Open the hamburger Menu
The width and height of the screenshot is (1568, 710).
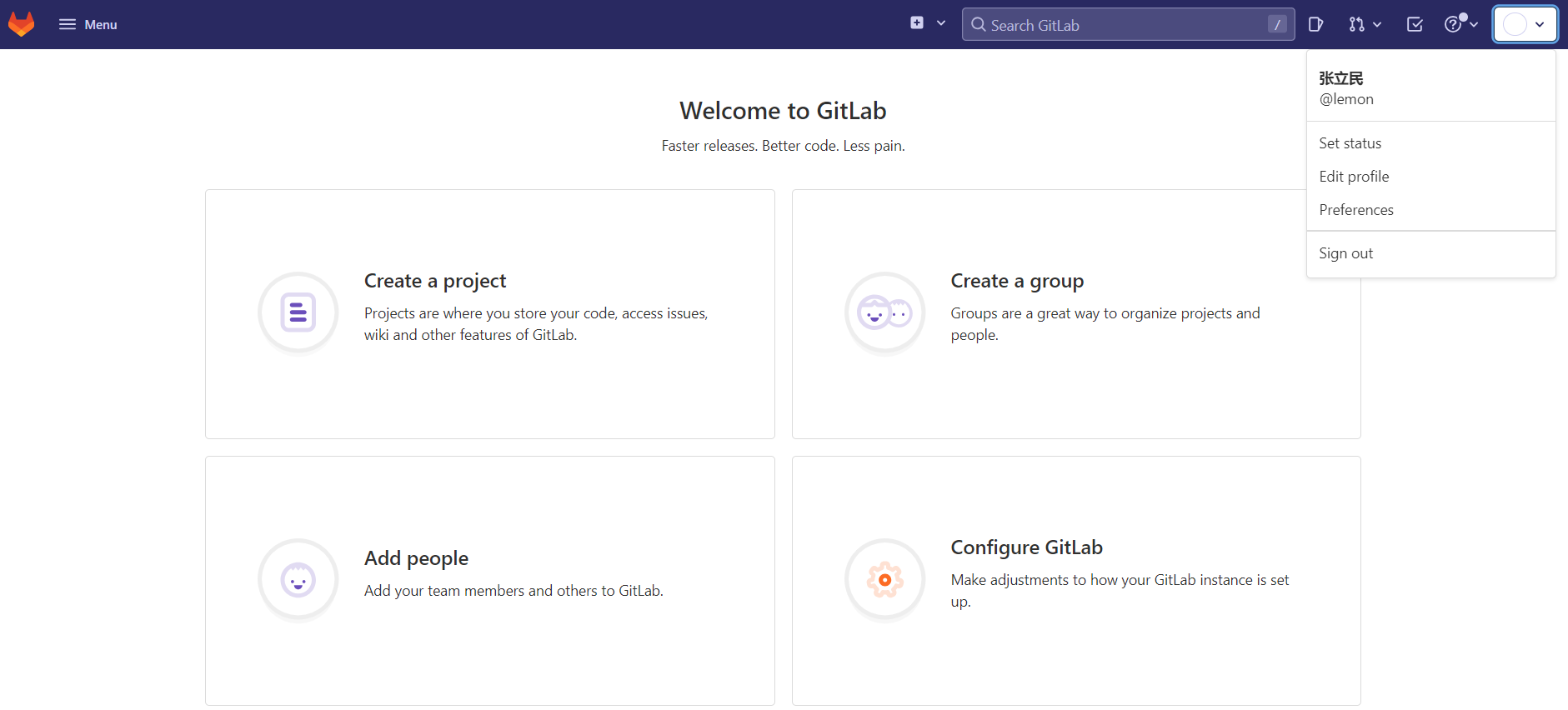tap(88, 24)
